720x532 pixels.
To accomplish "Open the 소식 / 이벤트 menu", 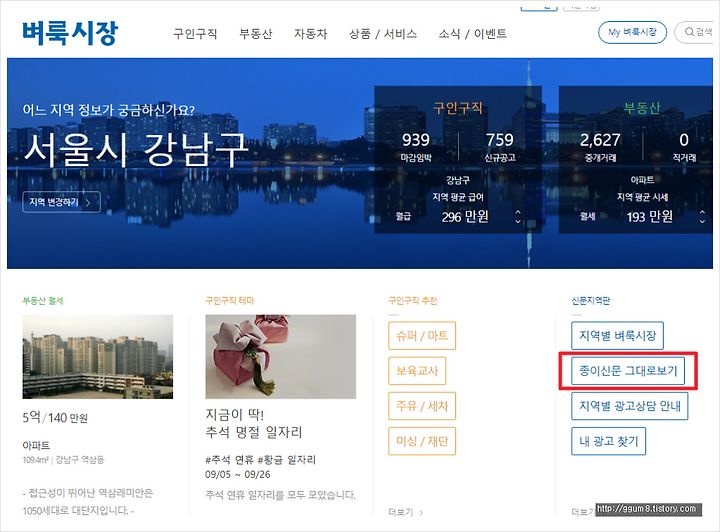I will [x=472, y=34].
